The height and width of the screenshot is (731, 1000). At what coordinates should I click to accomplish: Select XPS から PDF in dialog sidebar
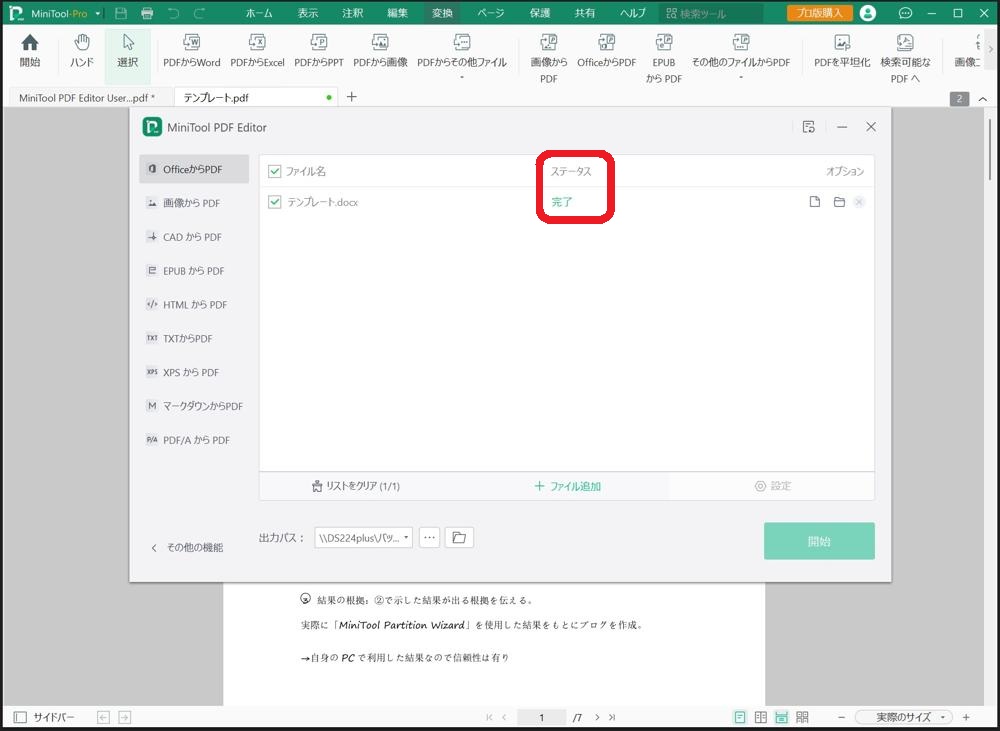(194, 372)
